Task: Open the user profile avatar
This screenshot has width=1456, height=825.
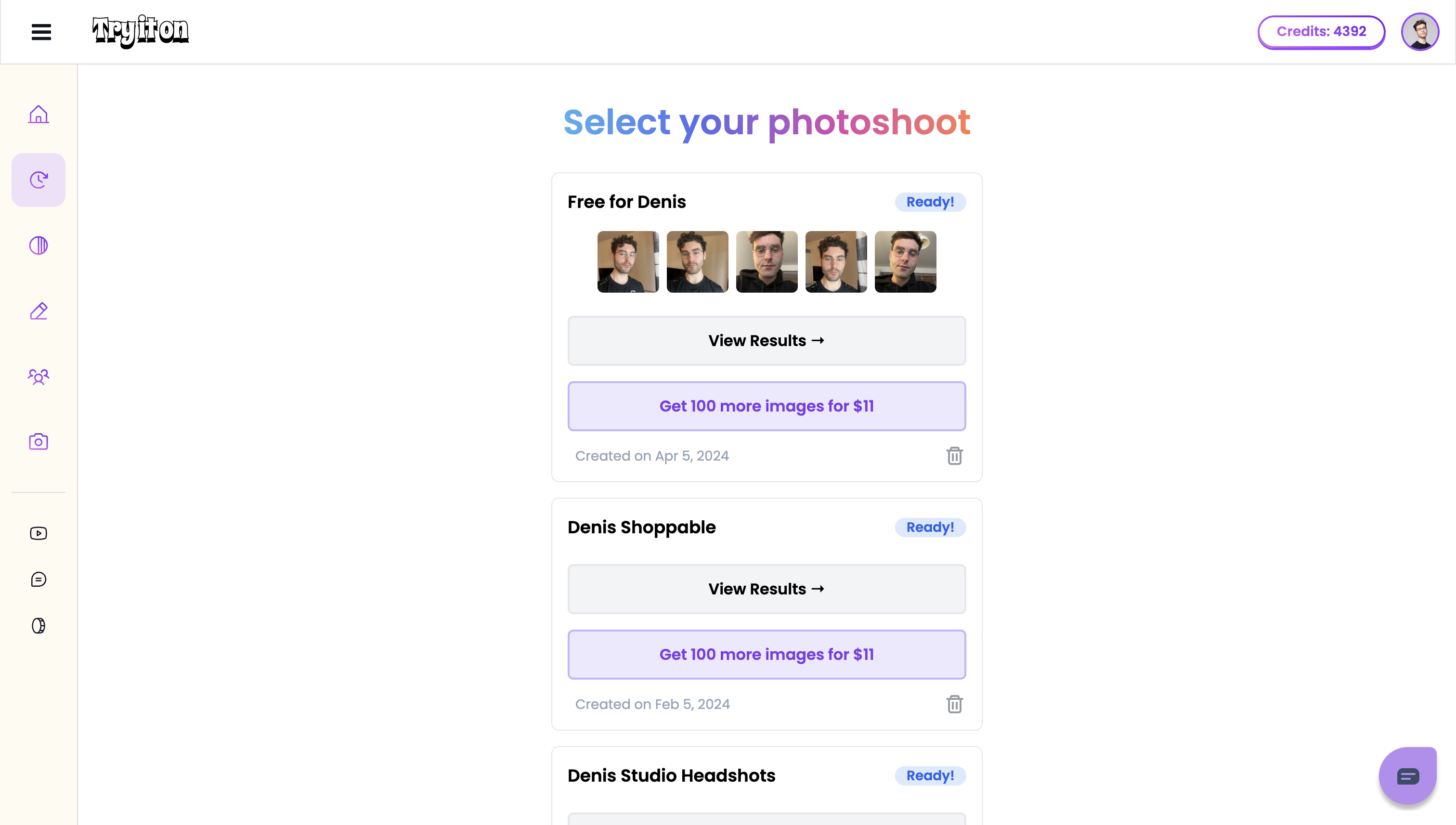Action: (1420, 32)
